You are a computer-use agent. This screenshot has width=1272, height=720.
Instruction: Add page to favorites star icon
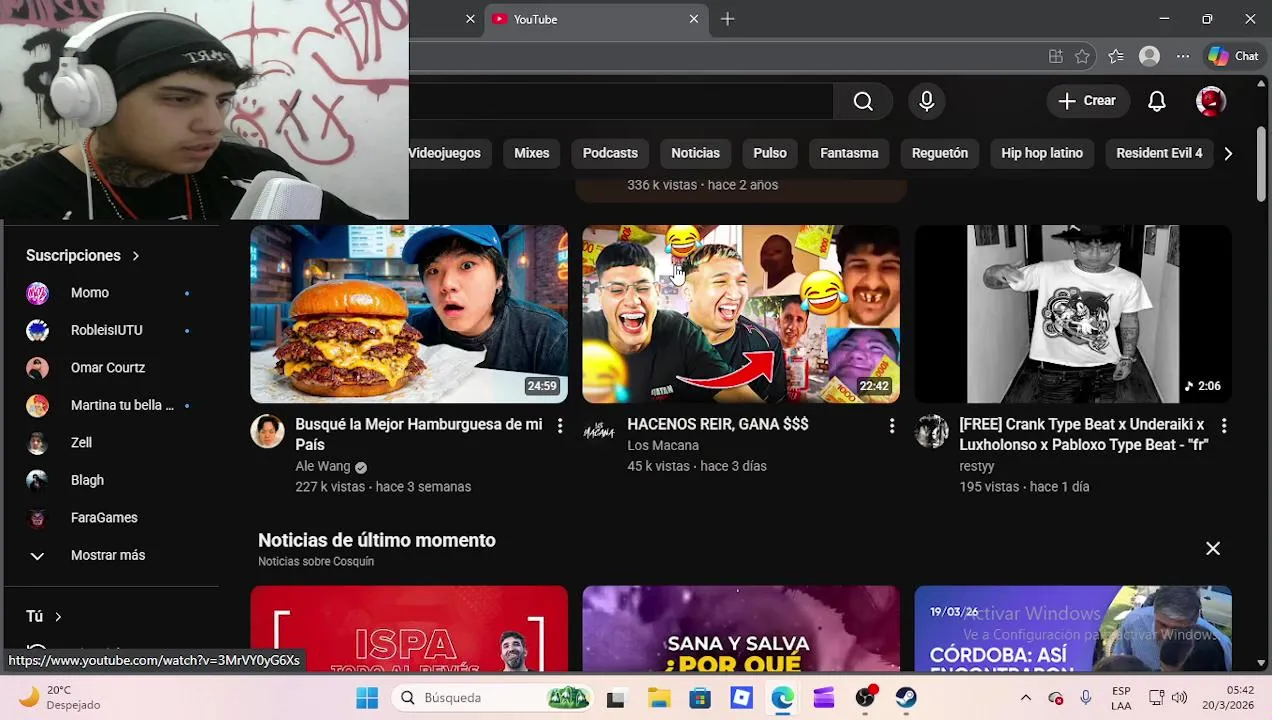1082,57
